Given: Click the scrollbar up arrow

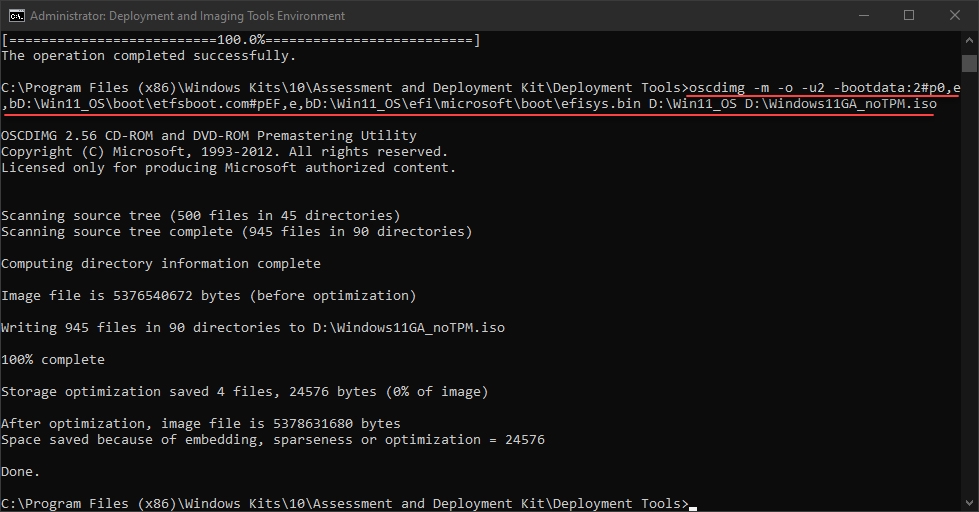Looking at the screenshot, I should [969, 40].
